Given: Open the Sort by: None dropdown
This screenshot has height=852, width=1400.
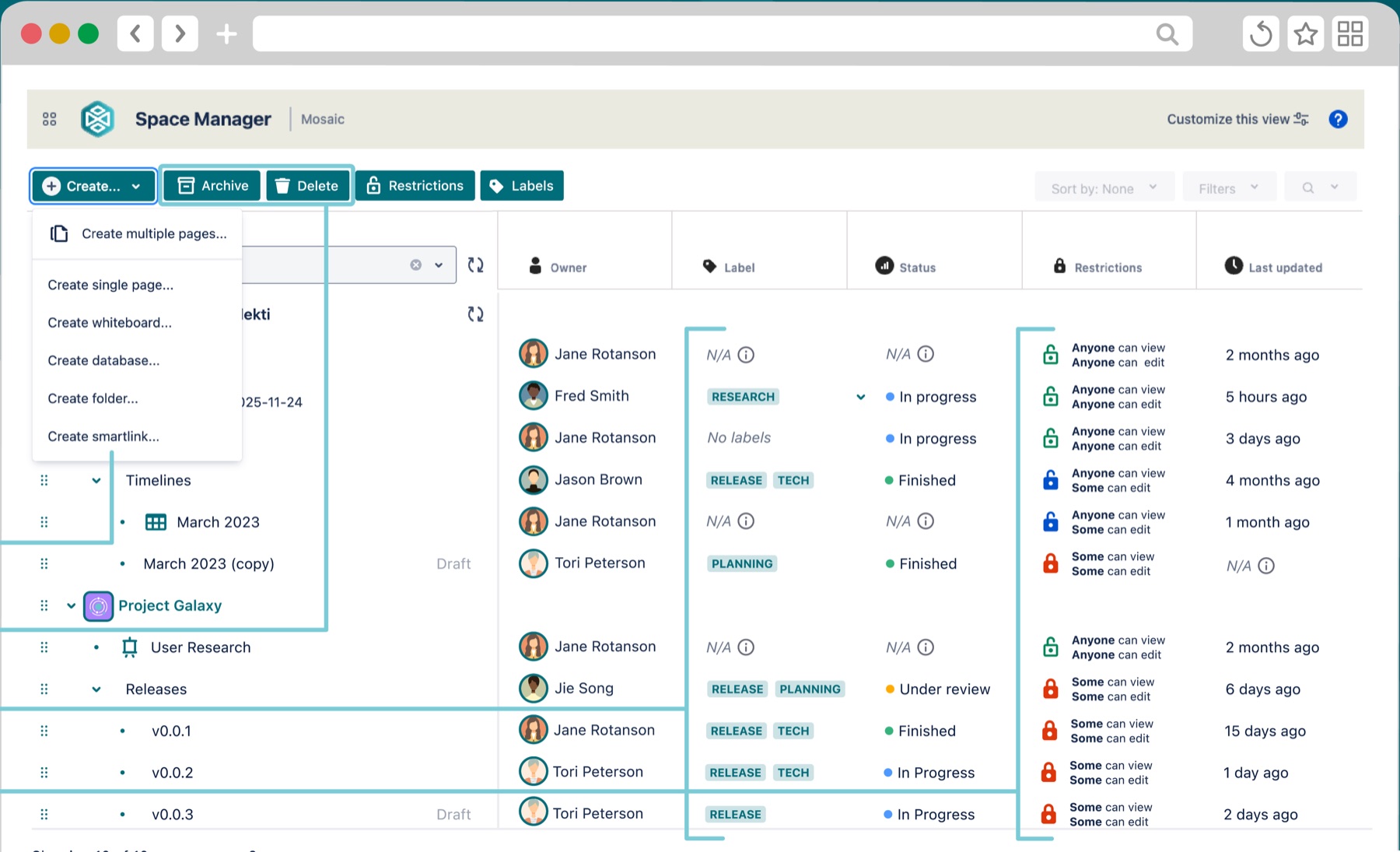Looking at the screenshot, I should [x=1104, y=188].
